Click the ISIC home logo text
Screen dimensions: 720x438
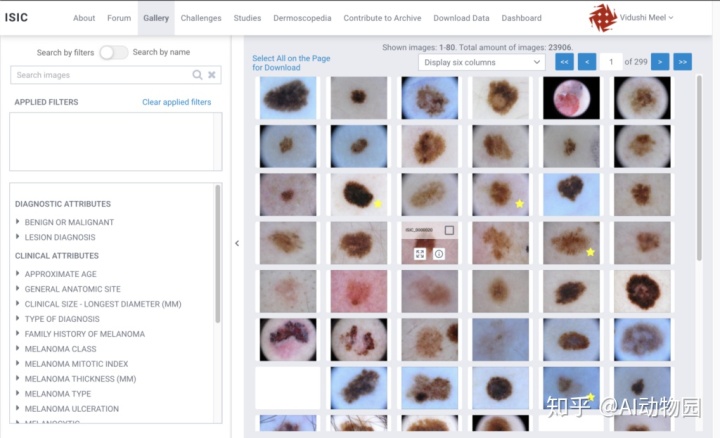click(x=16, y=17)
